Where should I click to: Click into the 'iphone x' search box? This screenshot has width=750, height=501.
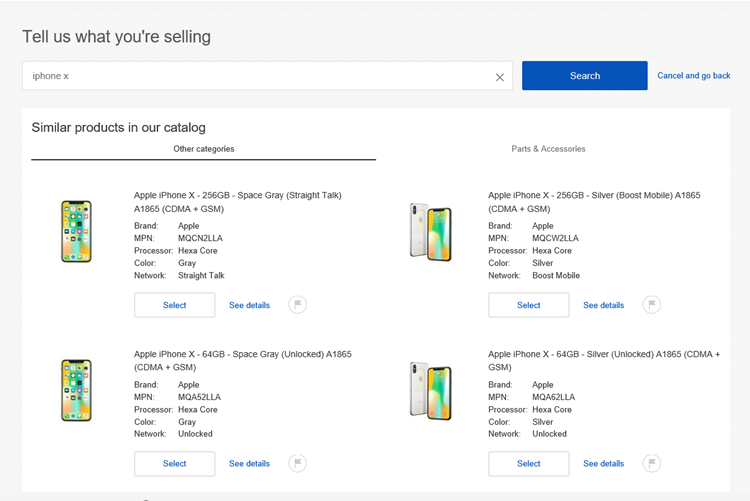tap(255, 76)
